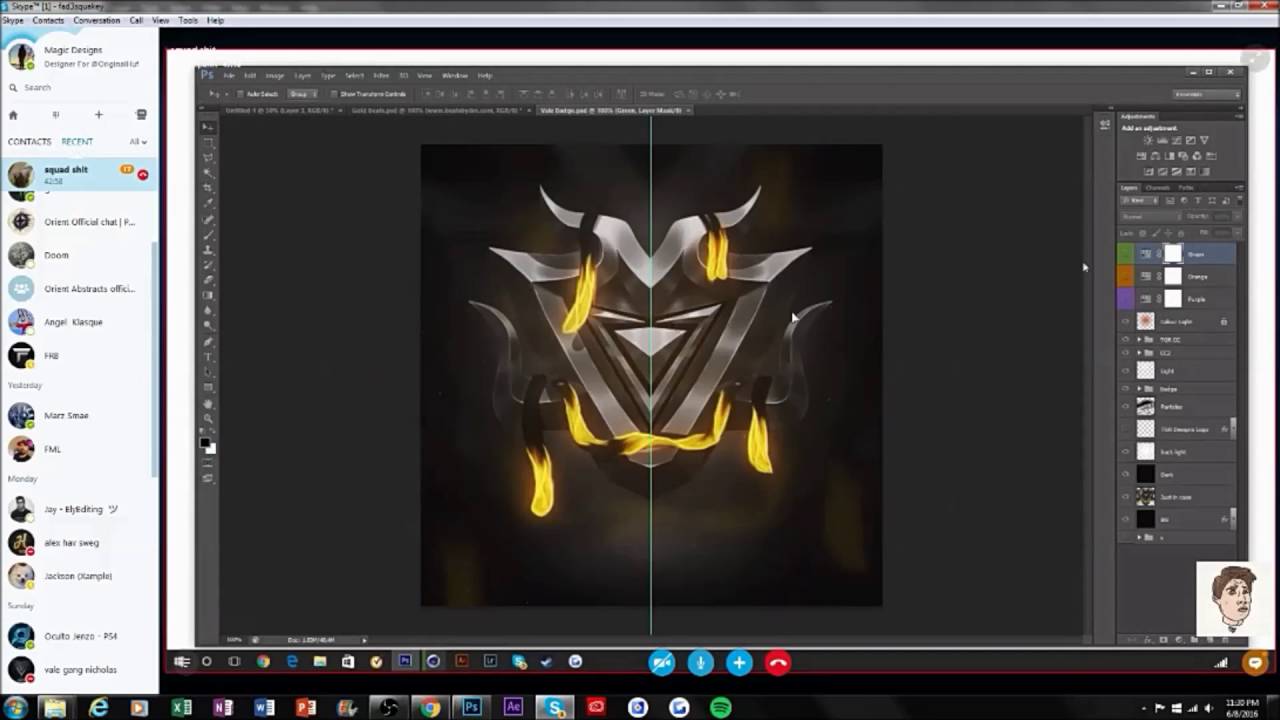Open Spotify from the Windows taskbar
Viewport: 1280px width, 720px height.
coord(720,707)
